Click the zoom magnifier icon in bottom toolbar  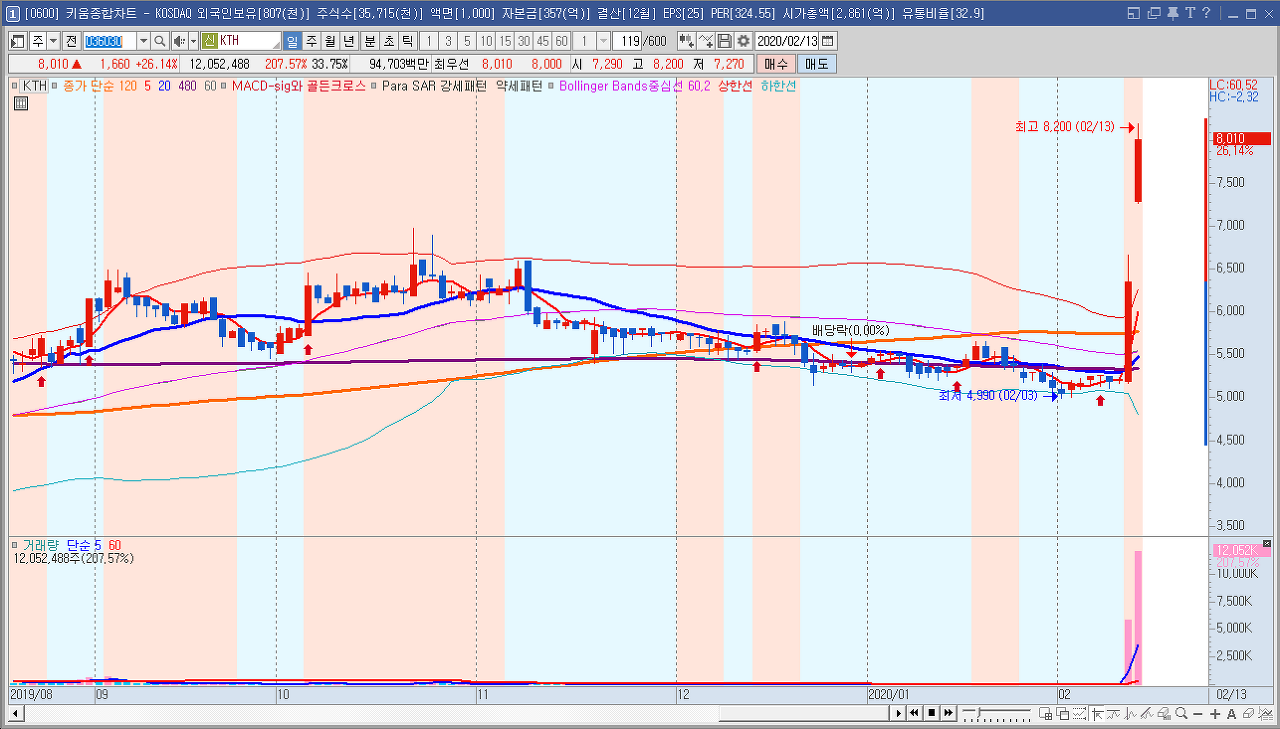(1182, 713)
